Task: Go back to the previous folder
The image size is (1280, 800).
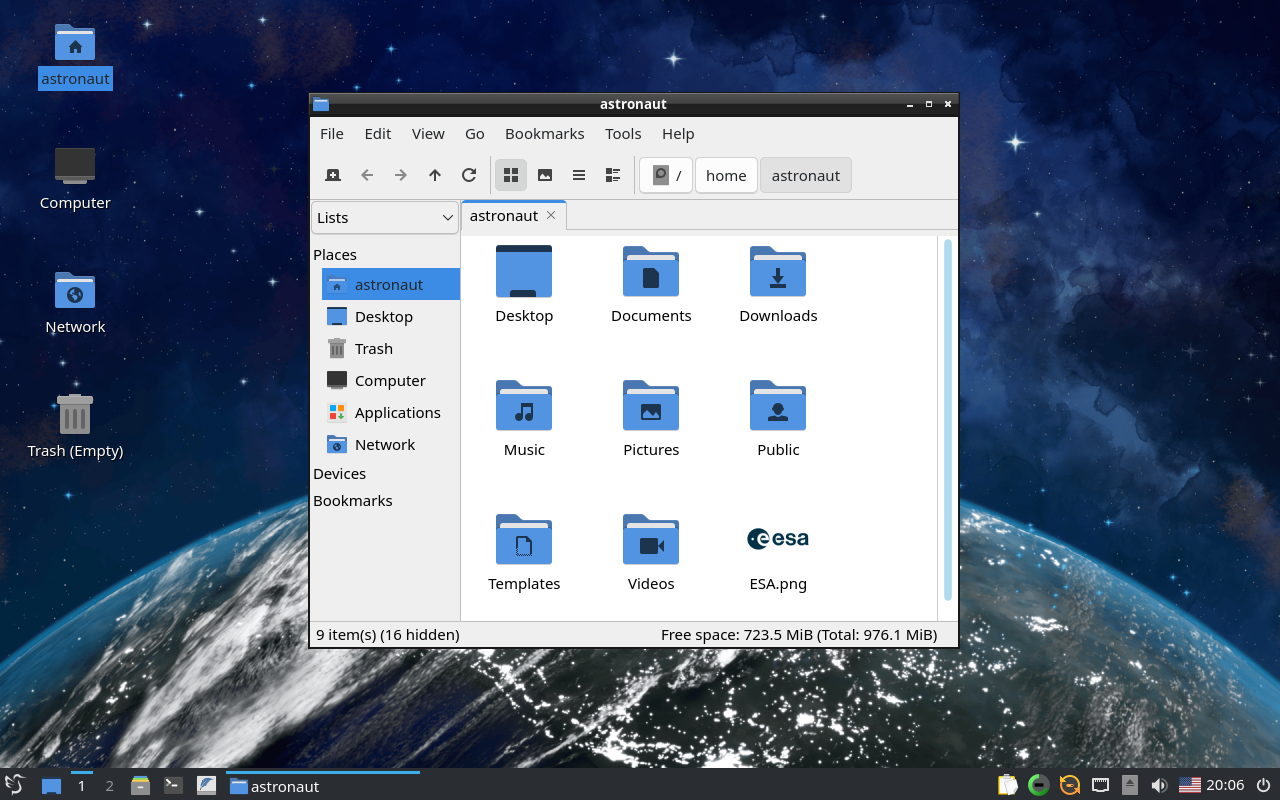Action: 367,175
